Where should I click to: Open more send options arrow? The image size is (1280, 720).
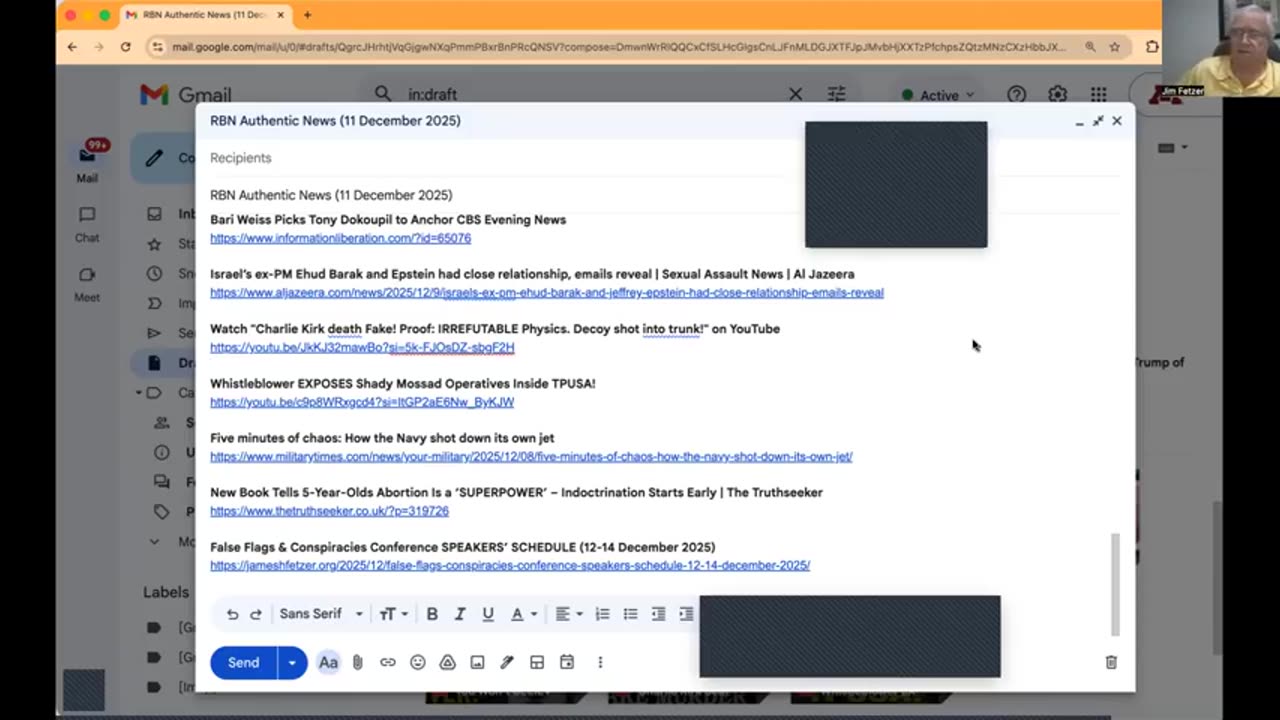click(292, 662)
